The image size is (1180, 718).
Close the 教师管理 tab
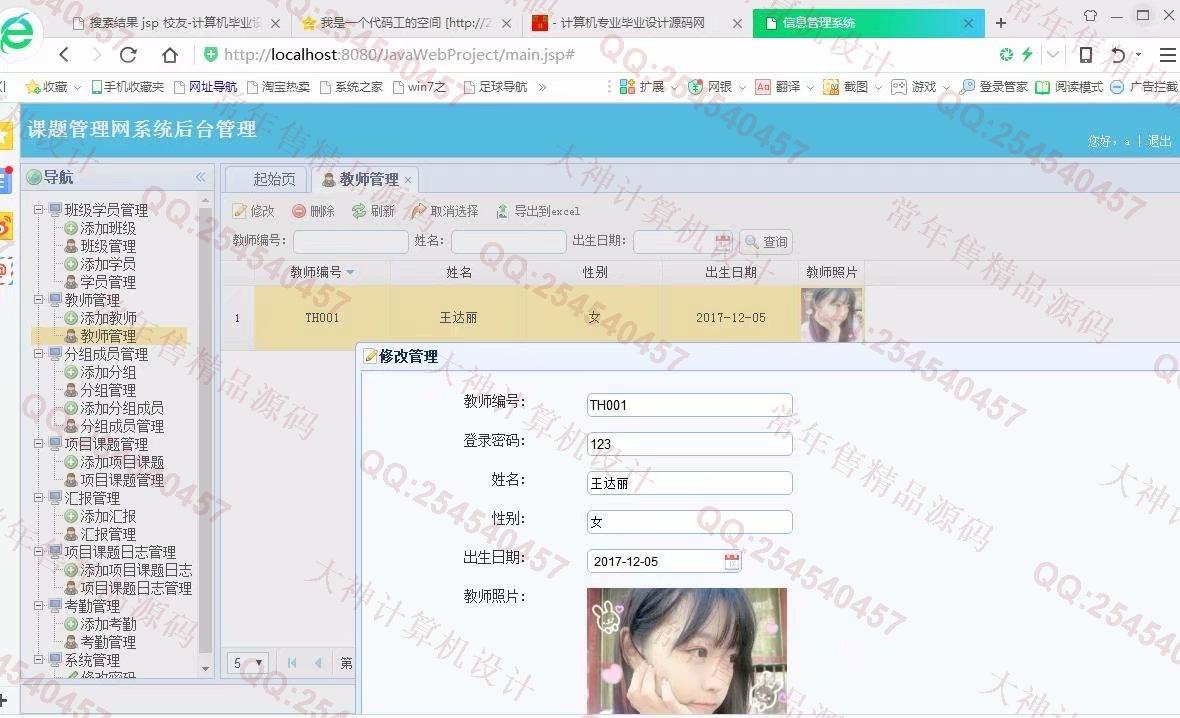tap(408, 180)
